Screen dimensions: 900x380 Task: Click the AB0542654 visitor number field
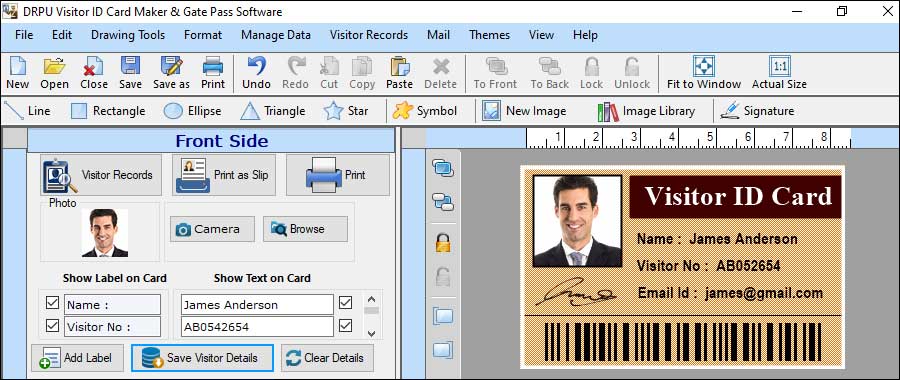(x=257, y=327)
